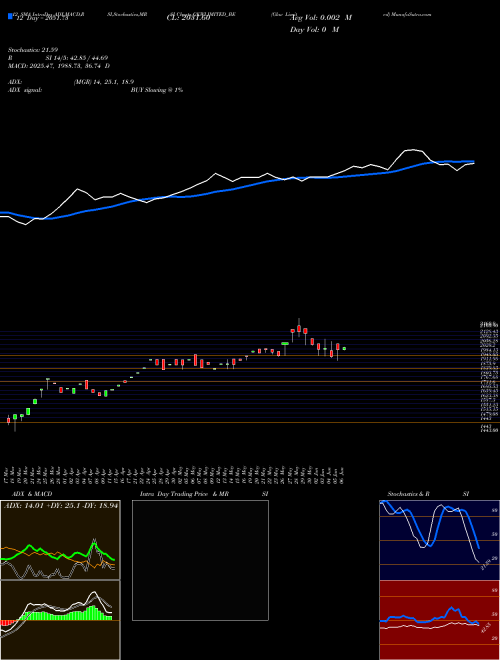Click the white price line peak in upper chart

413,150
